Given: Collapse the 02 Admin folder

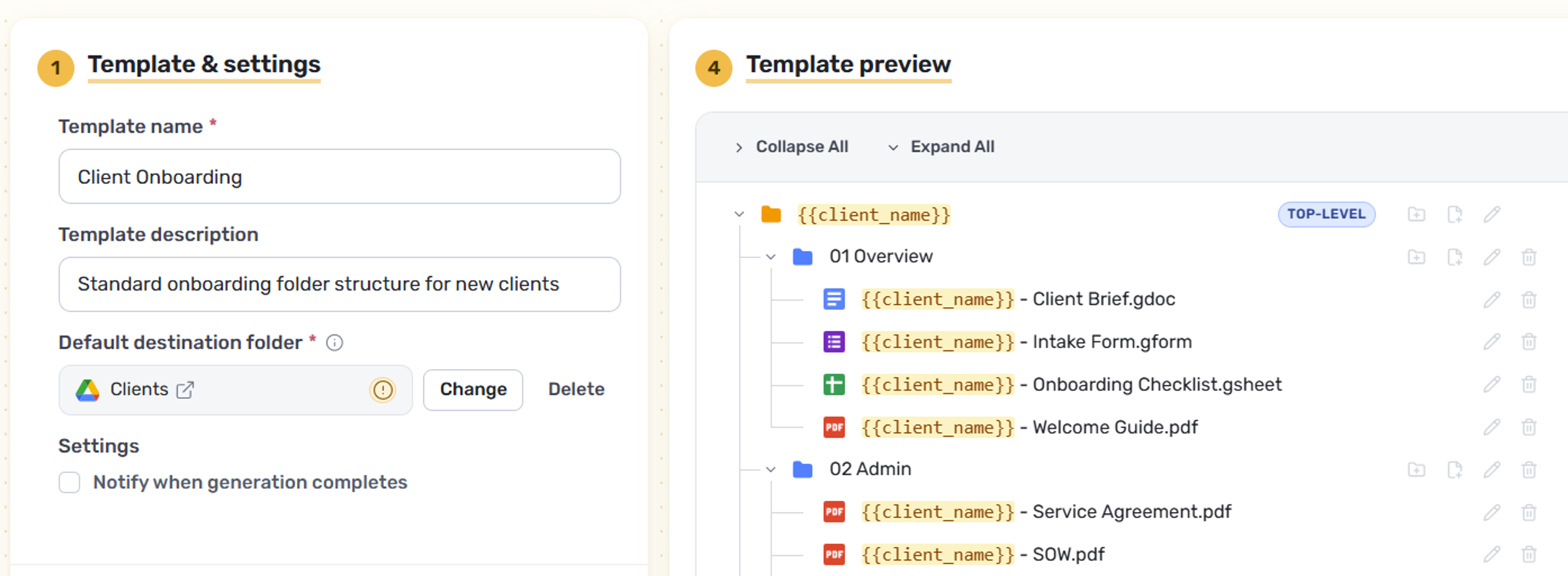Looking at the screenshot, I should tap(771, 469).
